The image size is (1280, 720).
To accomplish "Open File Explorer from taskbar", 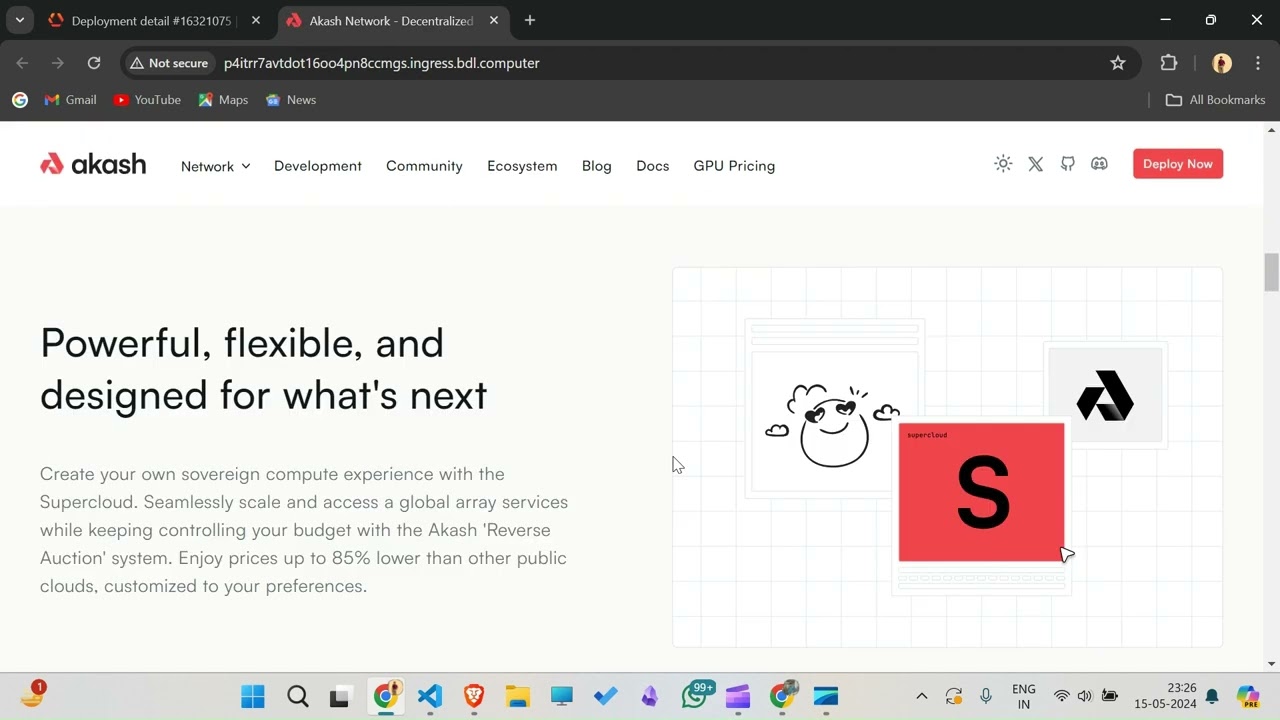I will tap(517, 696).
